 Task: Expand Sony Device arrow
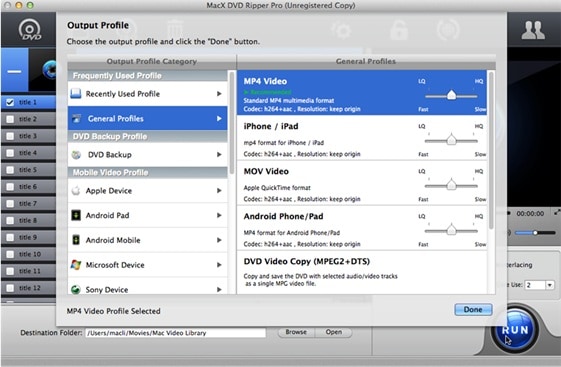[219, 289]
